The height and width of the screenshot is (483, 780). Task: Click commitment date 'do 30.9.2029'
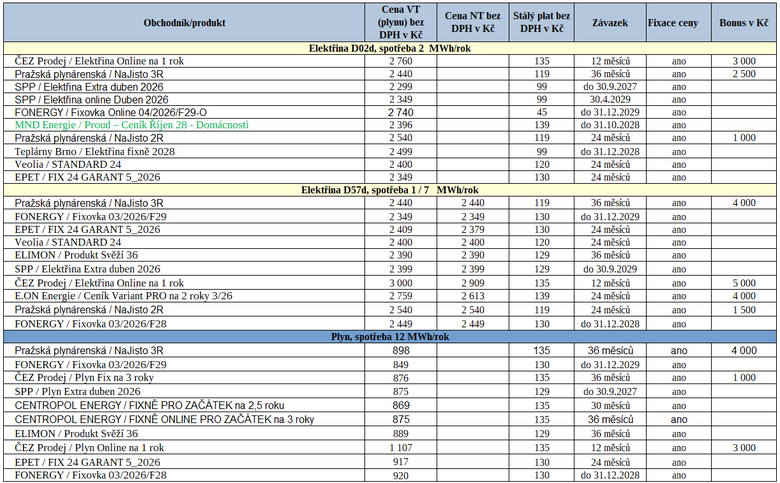click(x=610, y=269)
